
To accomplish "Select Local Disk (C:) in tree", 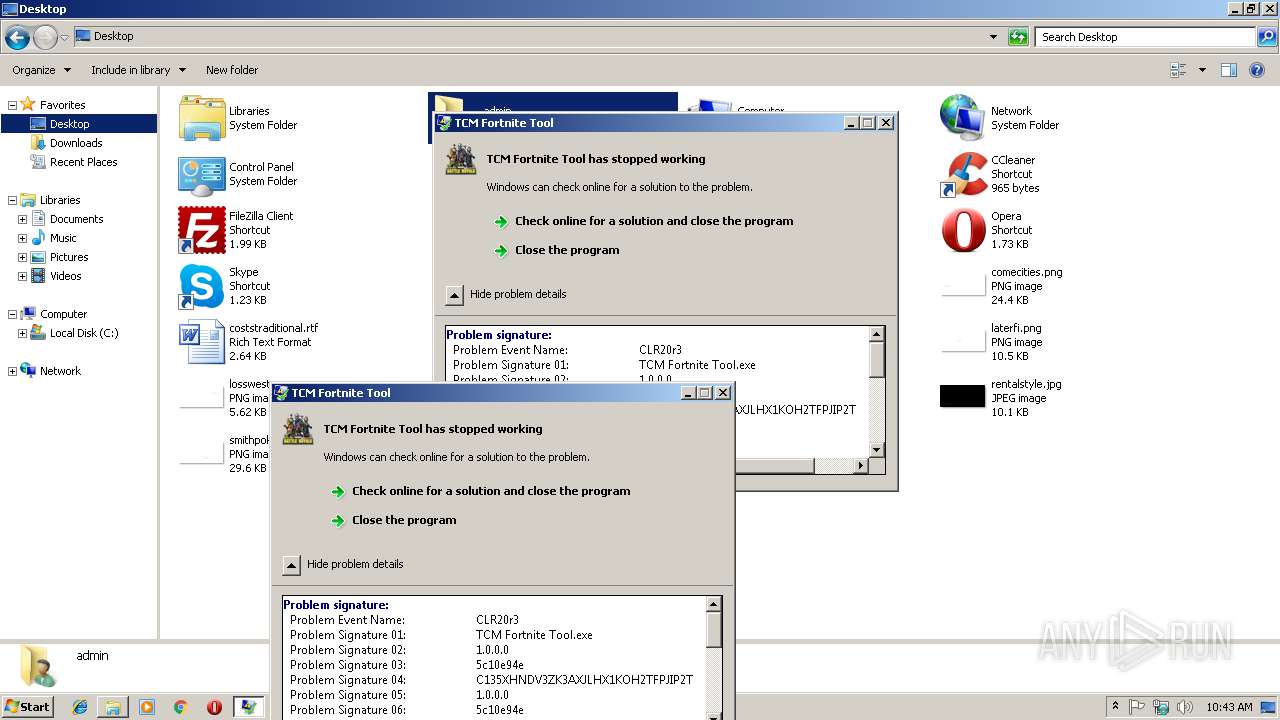I will (x=84, y=333).
